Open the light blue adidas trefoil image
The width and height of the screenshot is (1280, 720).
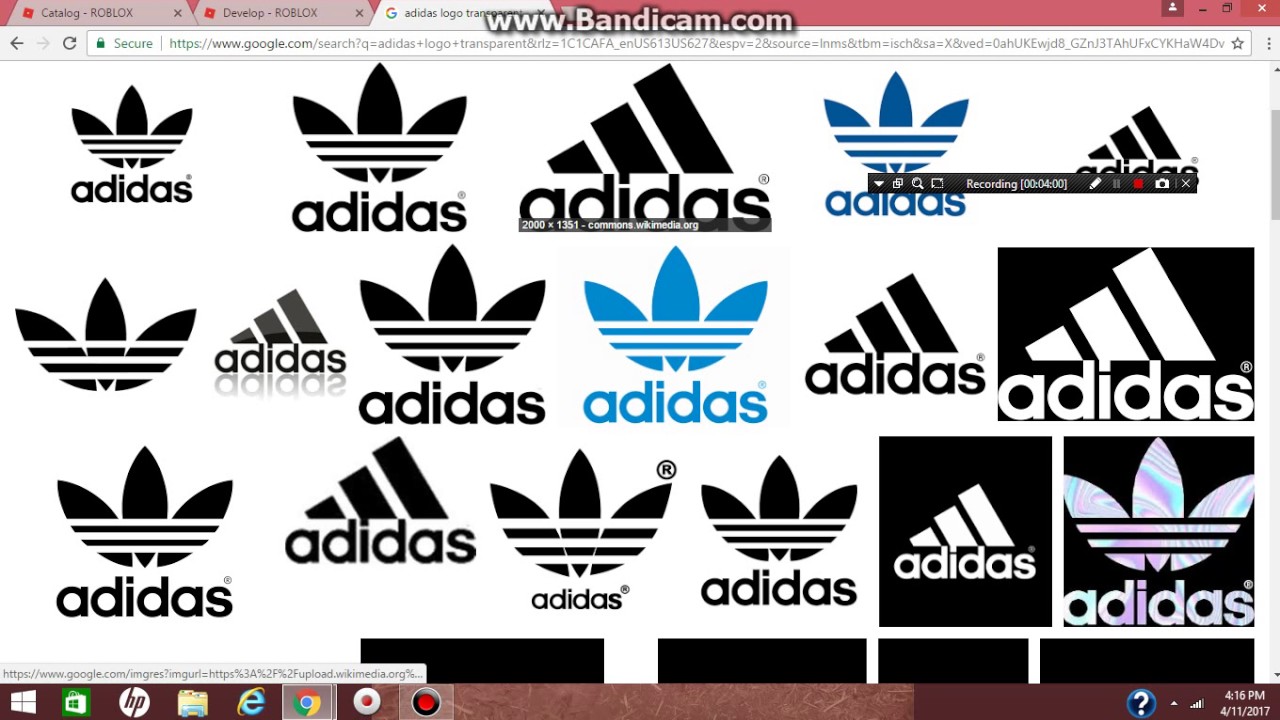pos(675,335)
